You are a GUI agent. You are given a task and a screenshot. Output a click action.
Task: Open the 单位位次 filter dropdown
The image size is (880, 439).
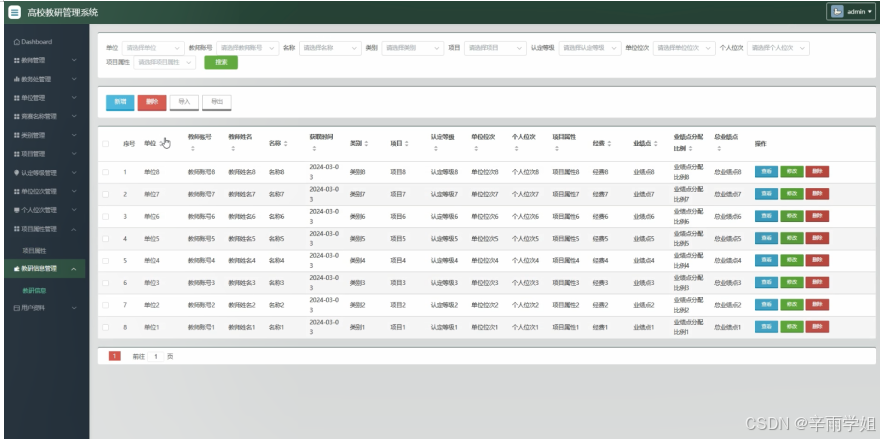click(684, 48)
